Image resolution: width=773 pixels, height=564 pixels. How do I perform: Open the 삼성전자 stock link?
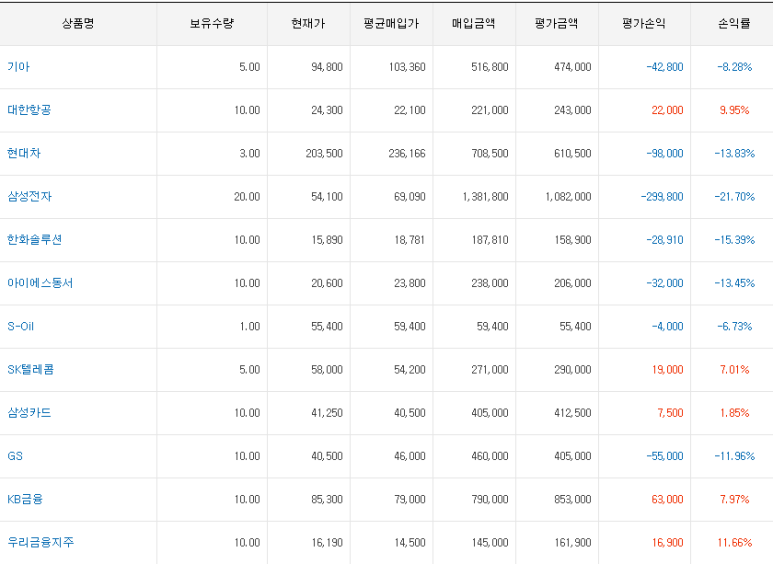tap(29, 196)
